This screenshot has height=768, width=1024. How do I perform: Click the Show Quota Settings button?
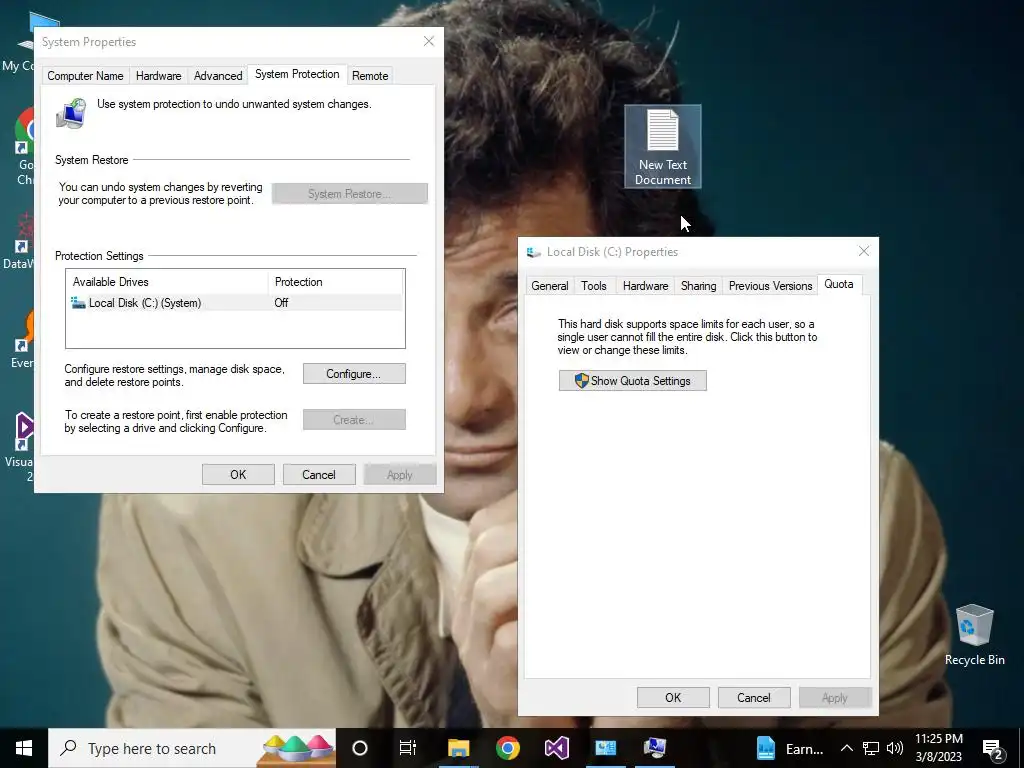pos(633,381)
